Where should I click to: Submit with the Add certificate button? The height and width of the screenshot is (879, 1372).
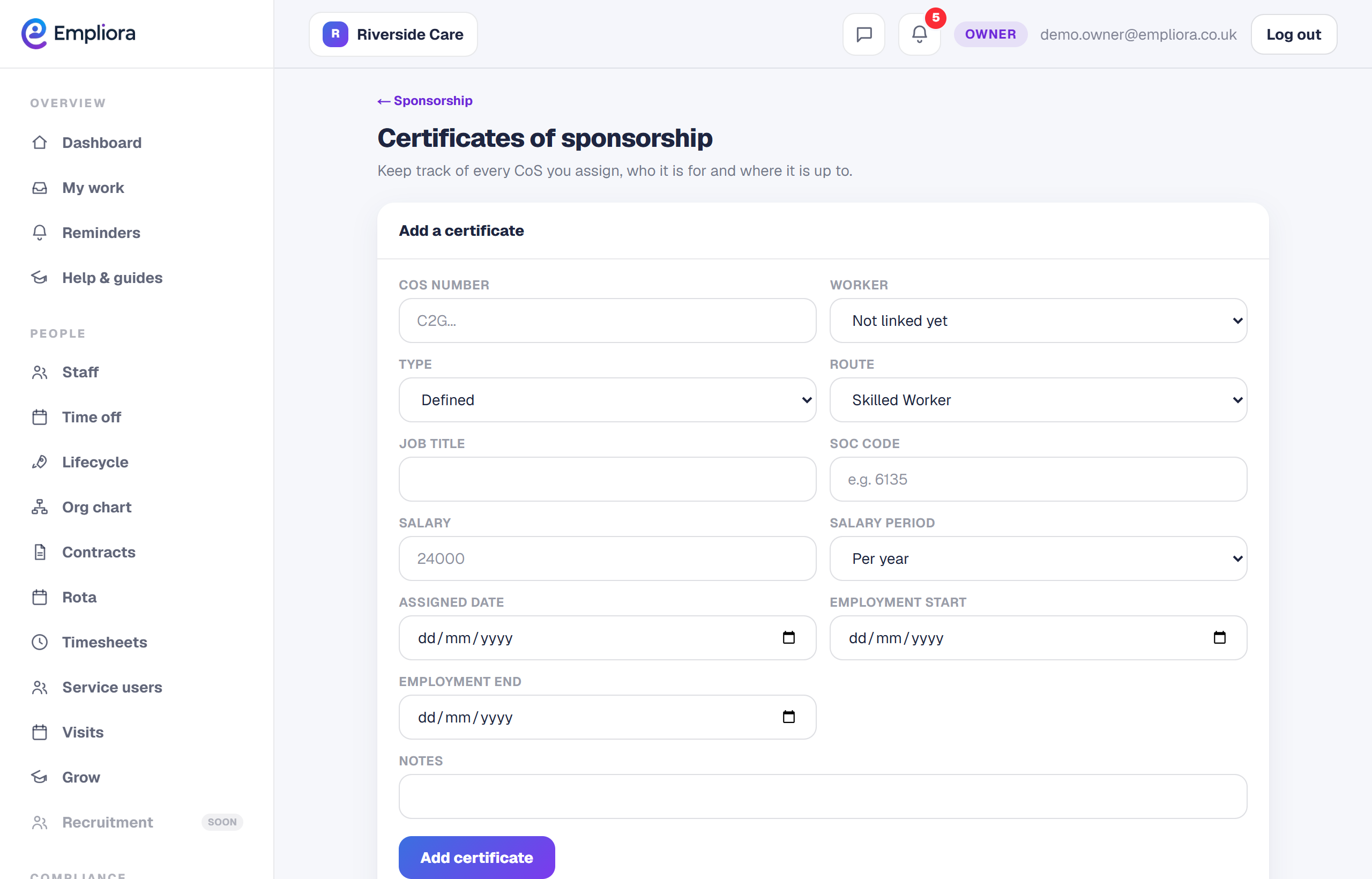pos(476,858)
